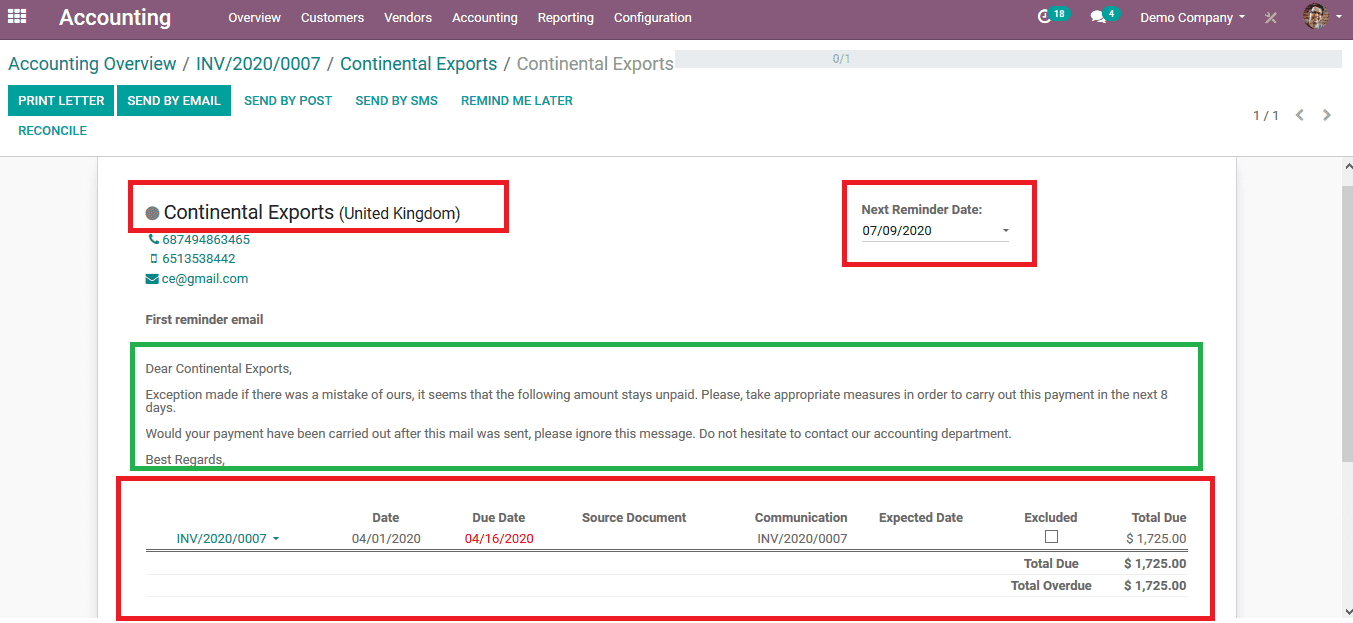Open the Demo Company switcher dropdown
Screen dimensions: 1353x623
(1192, 18)
